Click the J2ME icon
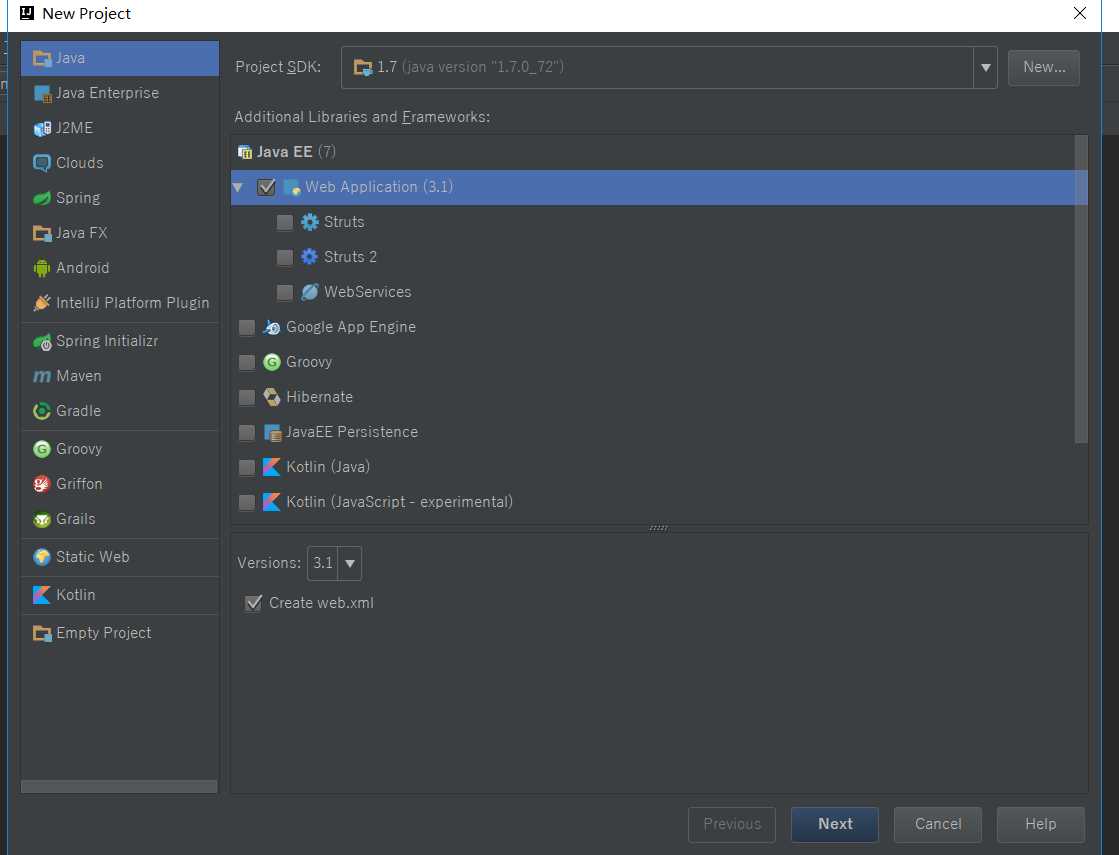 (x=42, y=128)
